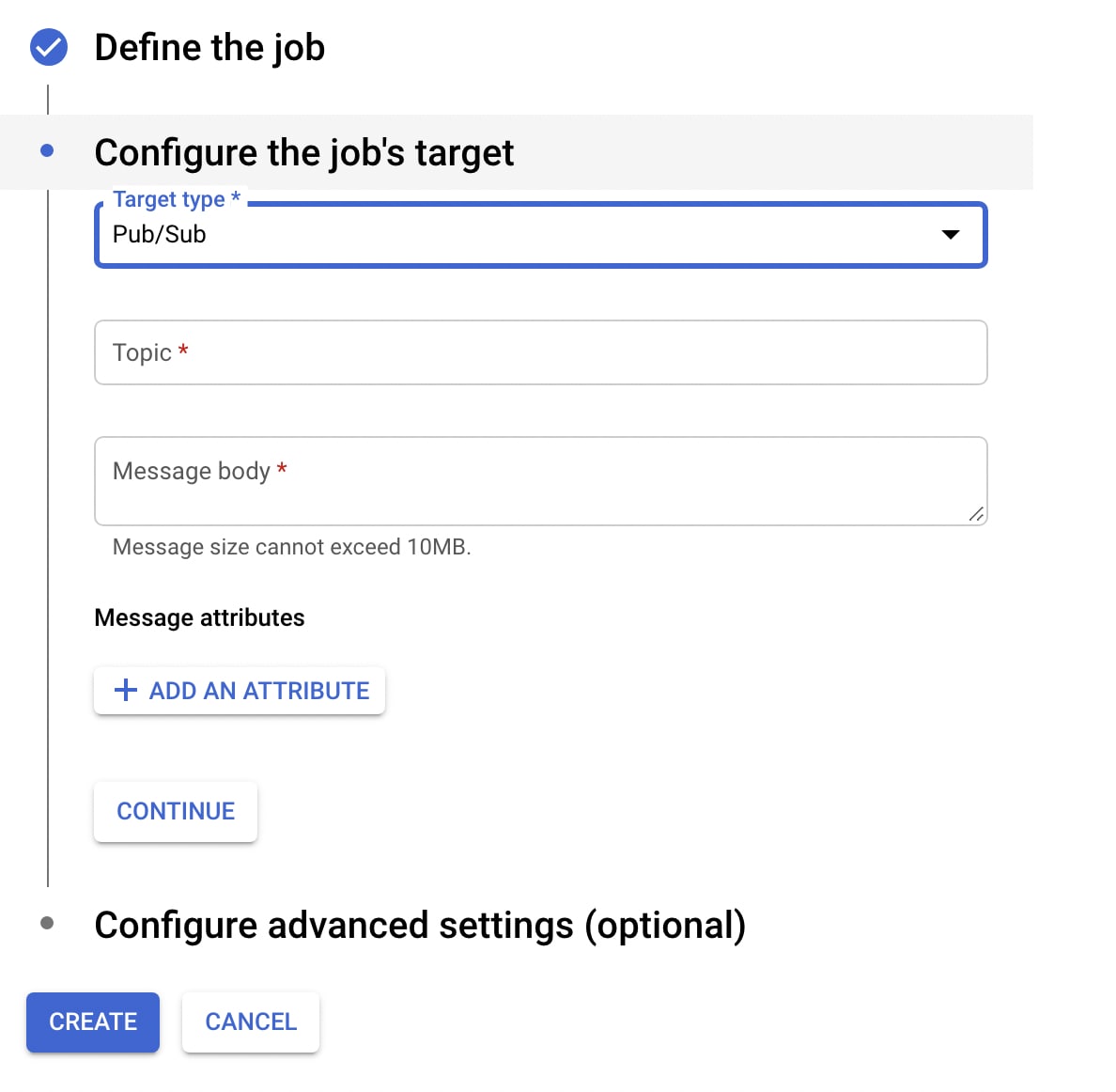Click the red asterisk next to Topic
Viewport: 1116px width, 1092px height.
point(183,351)
